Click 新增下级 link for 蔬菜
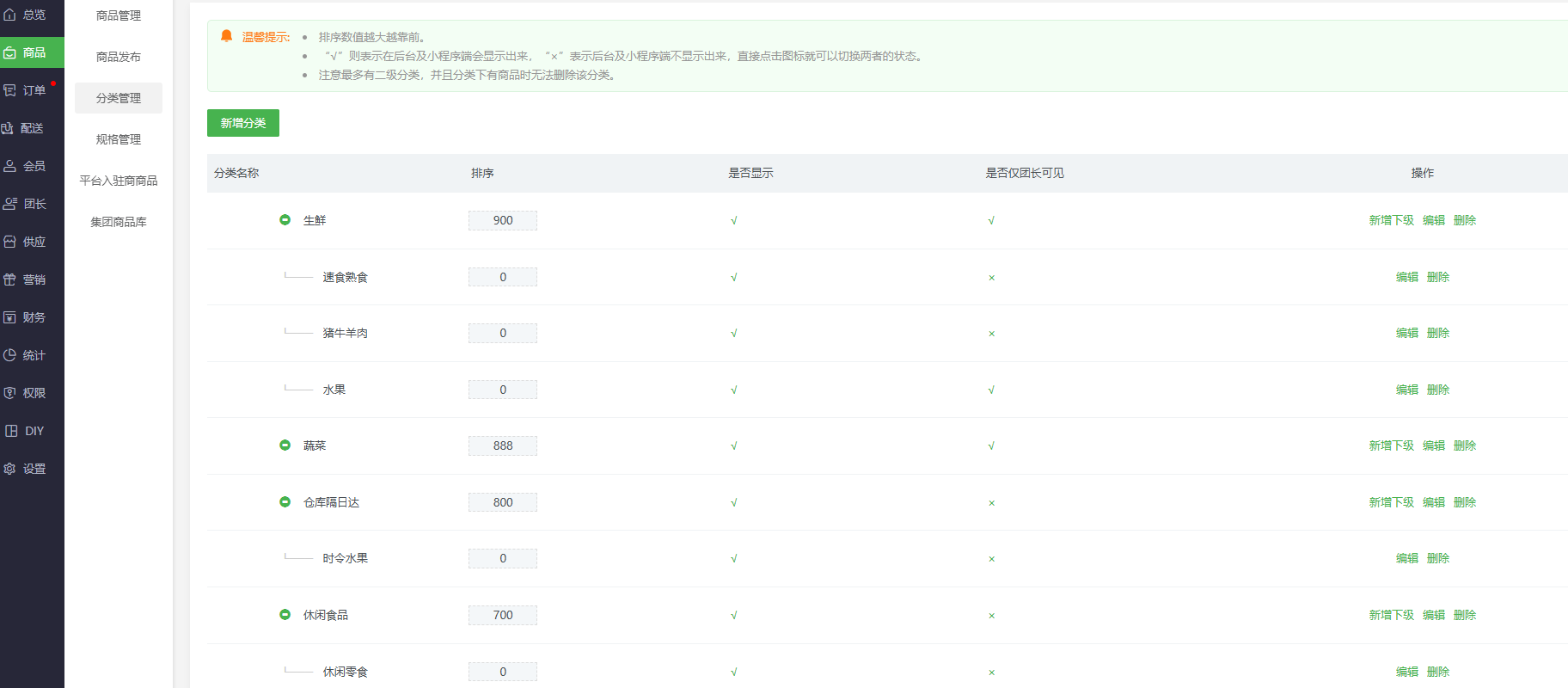 (1391, 445)
